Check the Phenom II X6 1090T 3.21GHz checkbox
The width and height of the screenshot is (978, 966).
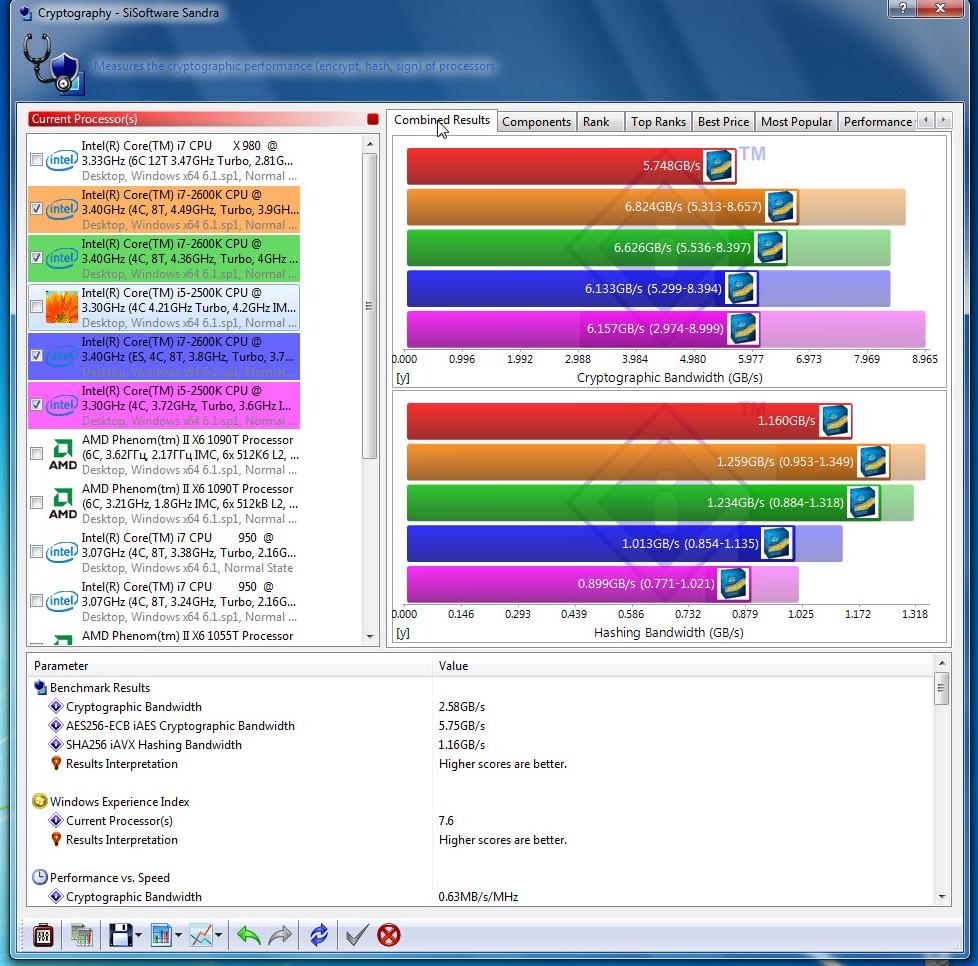(x=36, y=503)
